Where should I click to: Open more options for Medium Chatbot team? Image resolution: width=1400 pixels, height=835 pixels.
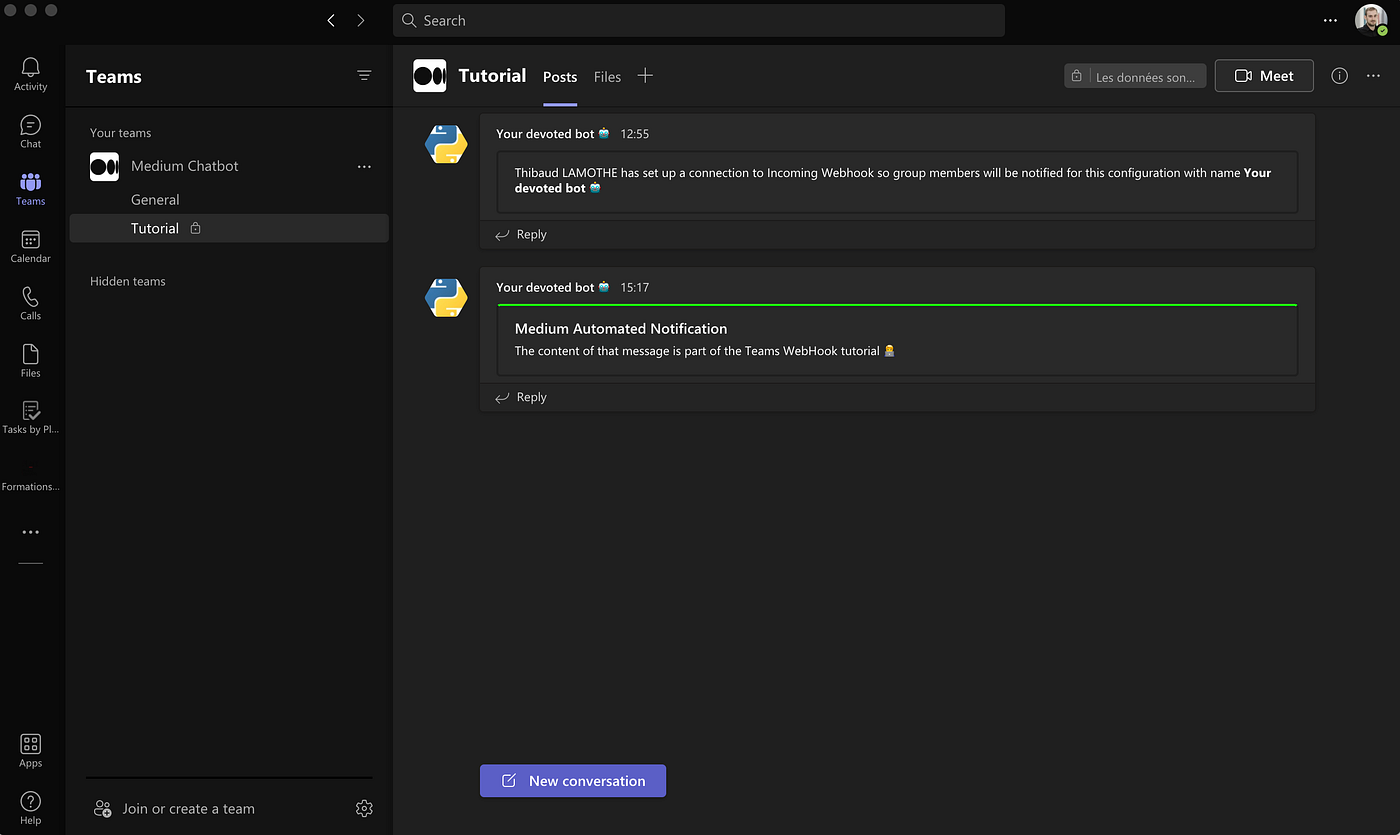coord(364,166)
